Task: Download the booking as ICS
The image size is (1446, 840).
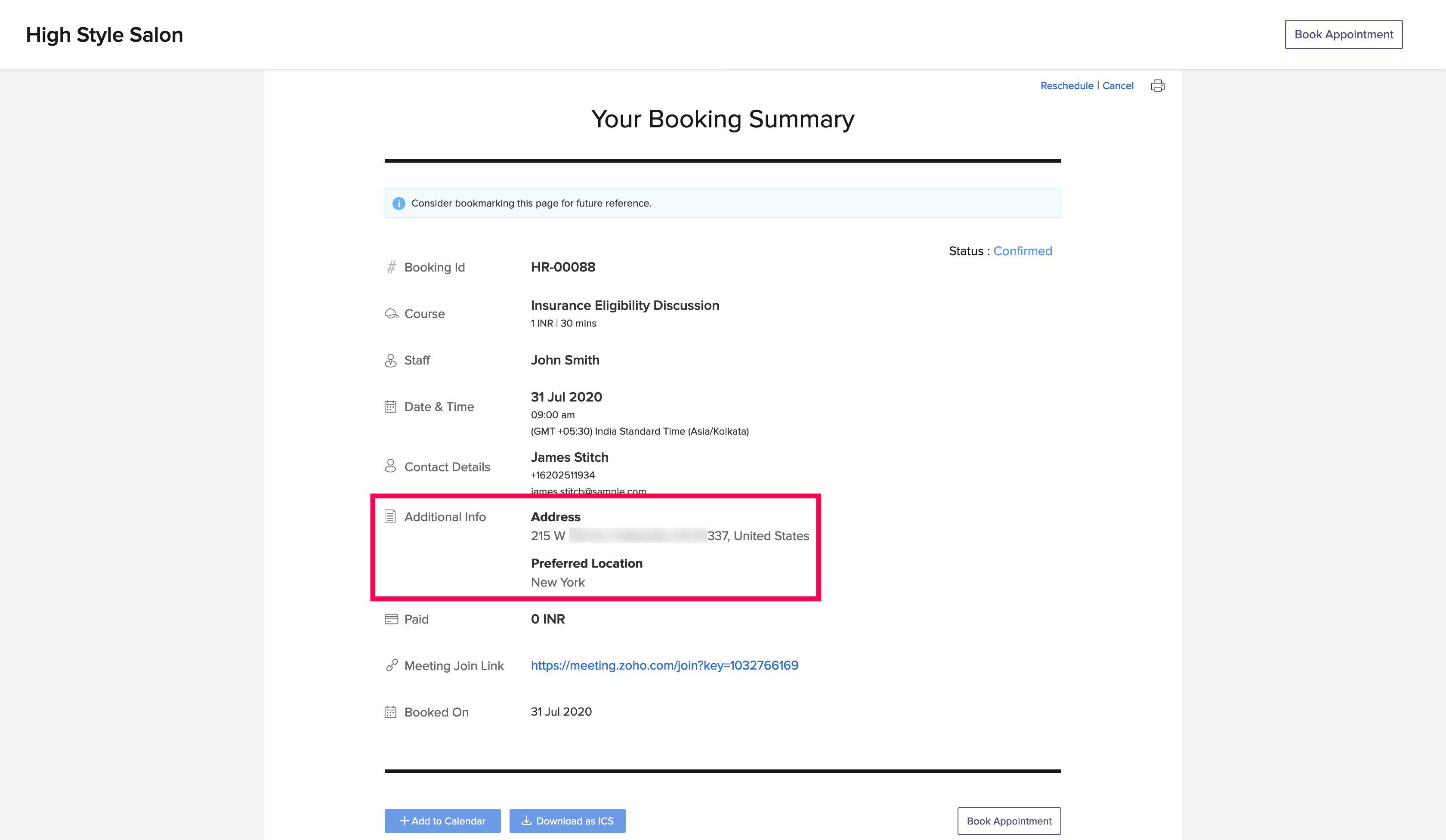Action: (x=567, y=821)
